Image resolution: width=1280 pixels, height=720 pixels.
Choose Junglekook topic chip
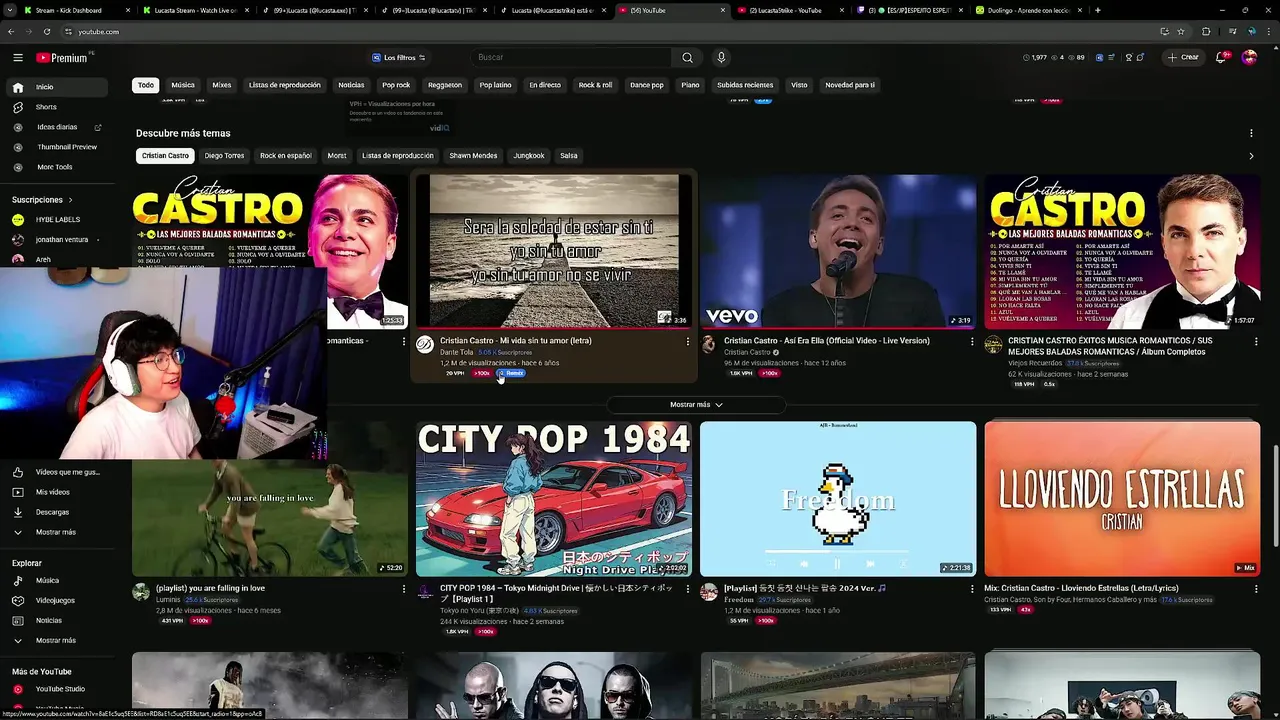point(529,156)
